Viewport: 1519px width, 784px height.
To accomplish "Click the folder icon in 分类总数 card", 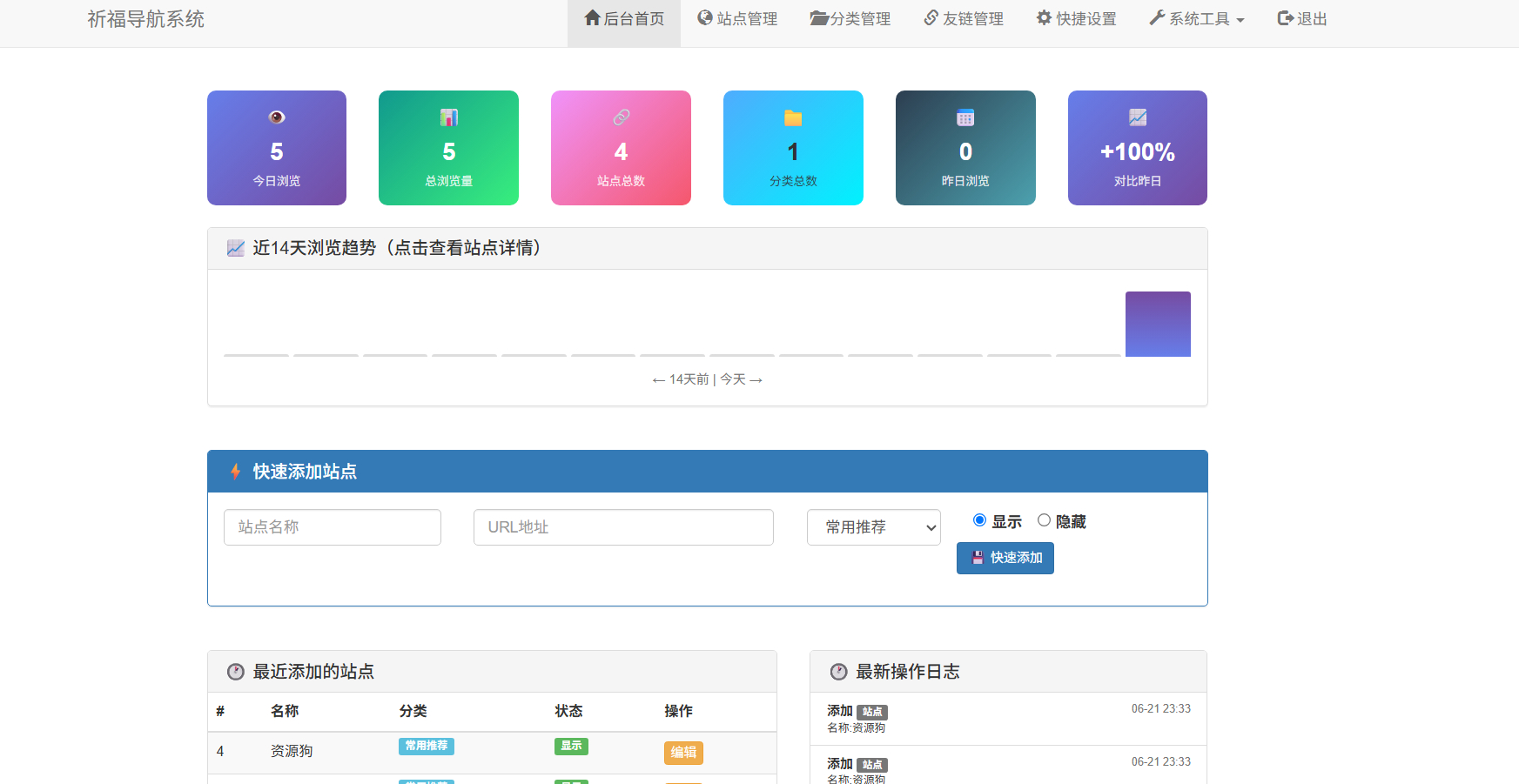I will click(x=793, y=117).
